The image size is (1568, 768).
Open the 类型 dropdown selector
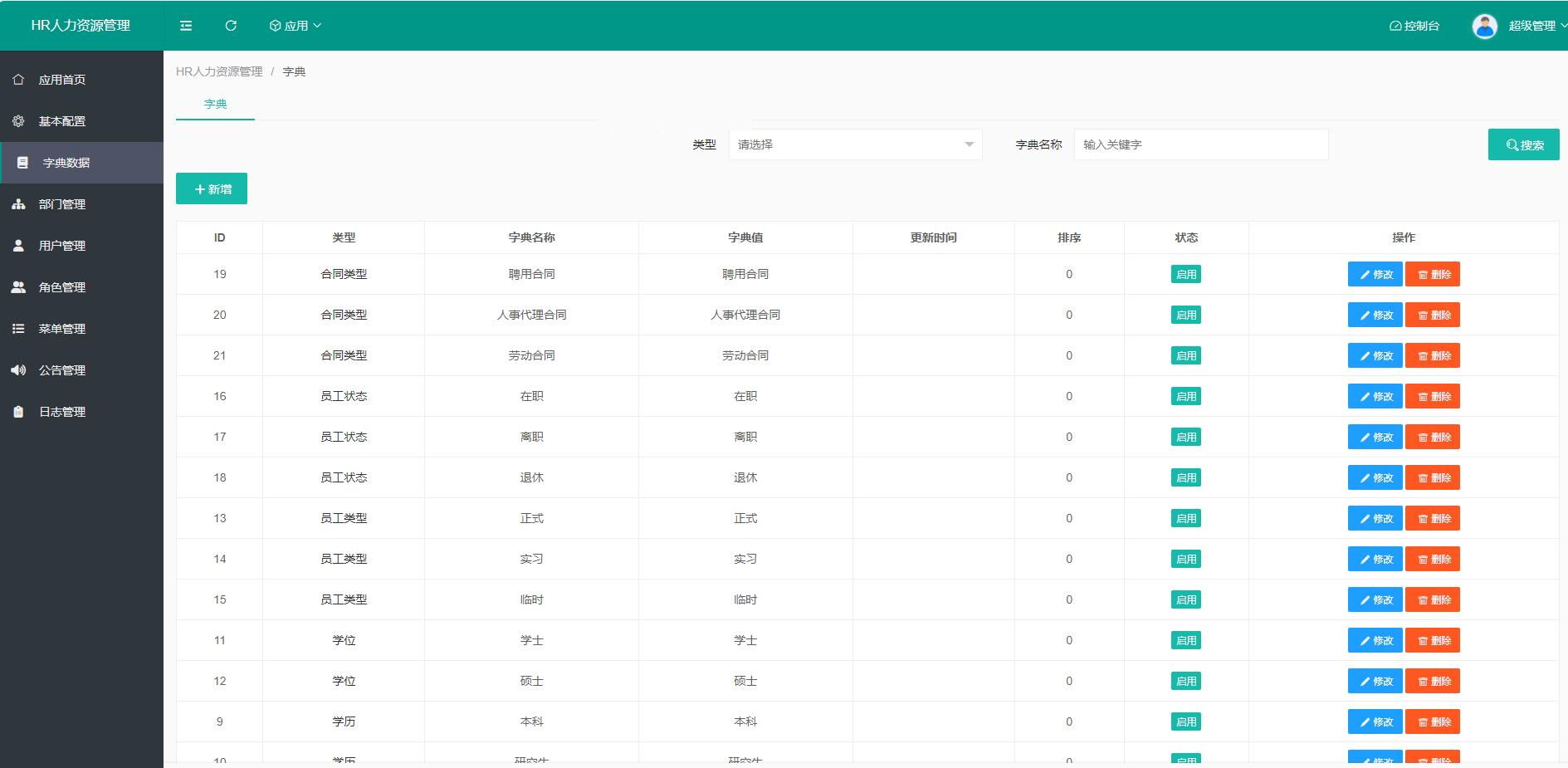[855, 144]
